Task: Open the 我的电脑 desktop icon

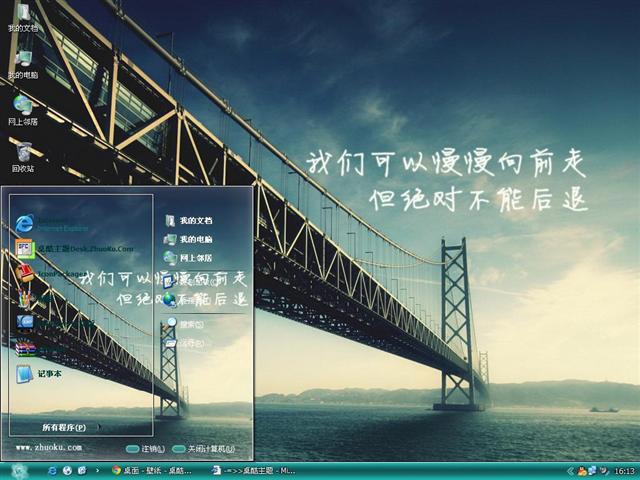Action: (x=22, y=62)
